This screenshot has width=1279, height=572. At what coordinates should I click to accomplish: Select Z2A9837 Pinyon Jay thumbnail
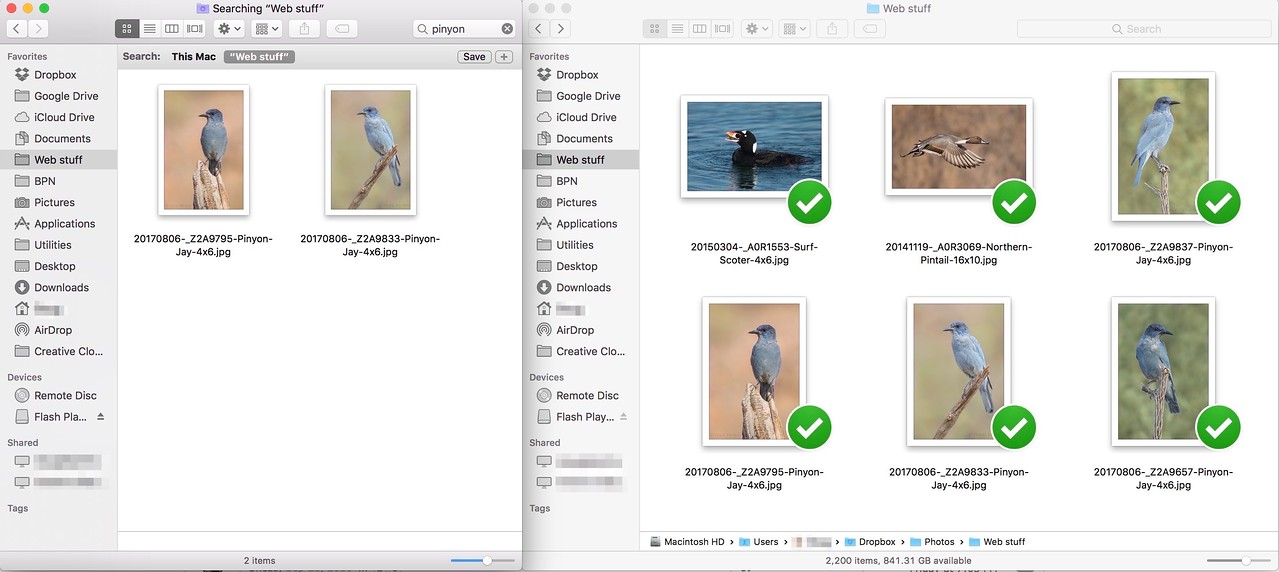1163,146
